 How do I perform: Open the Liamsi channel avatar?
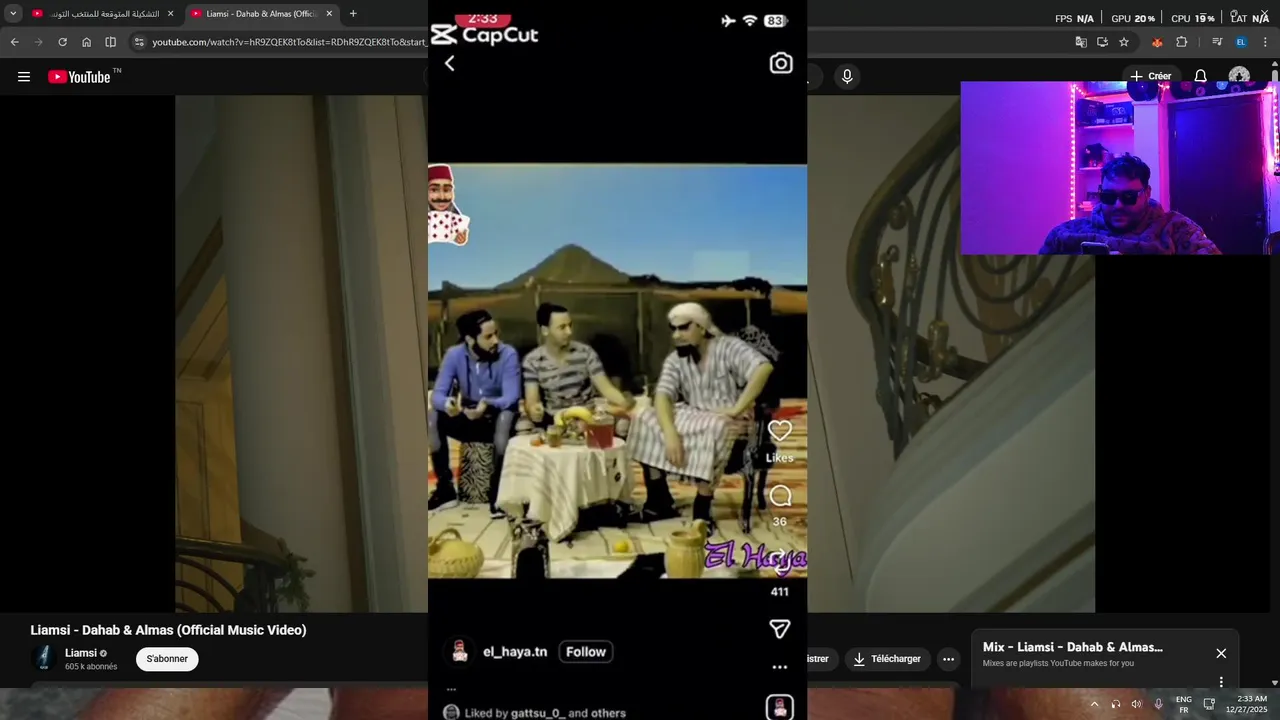pyautogui.click(x=44, y=658)
